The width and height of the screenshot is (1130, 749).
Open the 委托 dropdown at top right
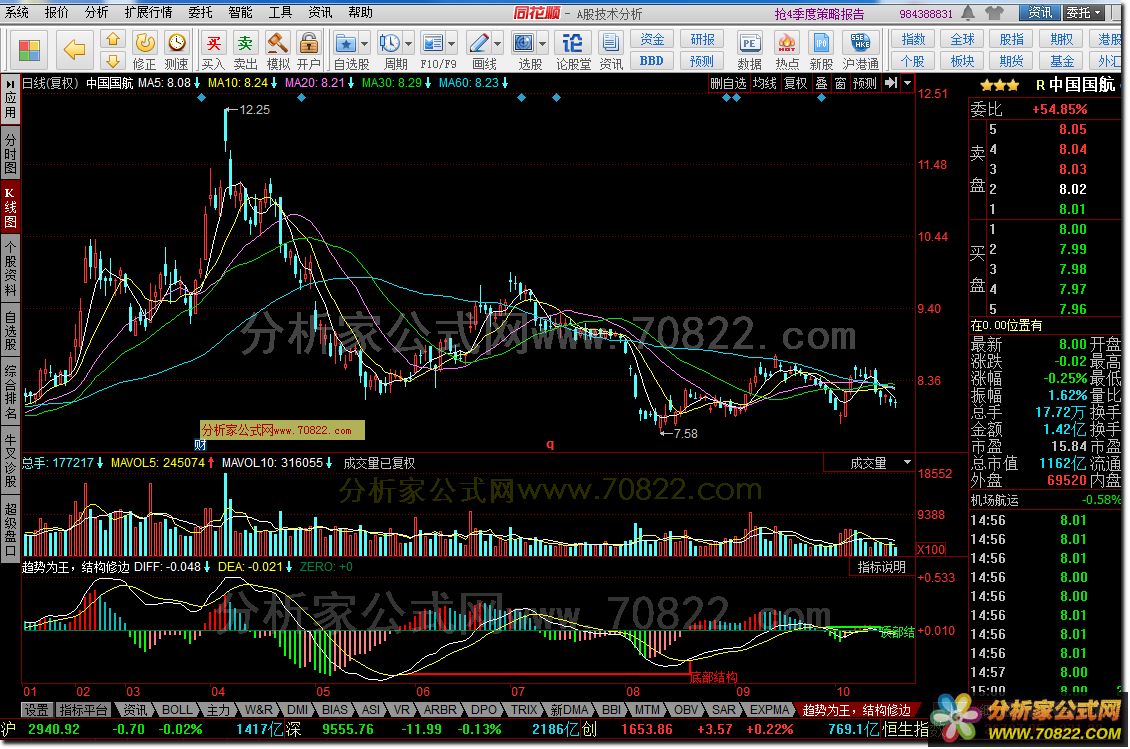[1084, 12]
